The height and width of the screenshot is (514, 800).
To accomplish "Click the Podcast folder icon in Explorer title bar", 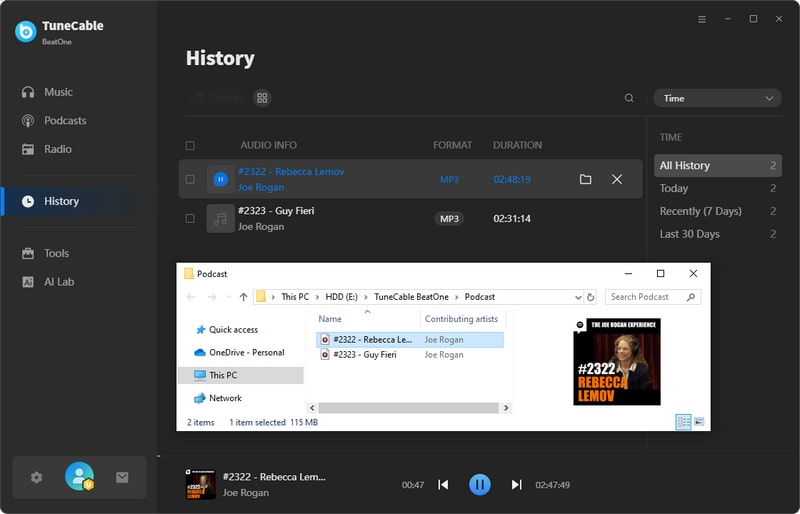I will [x=188, y=274].
